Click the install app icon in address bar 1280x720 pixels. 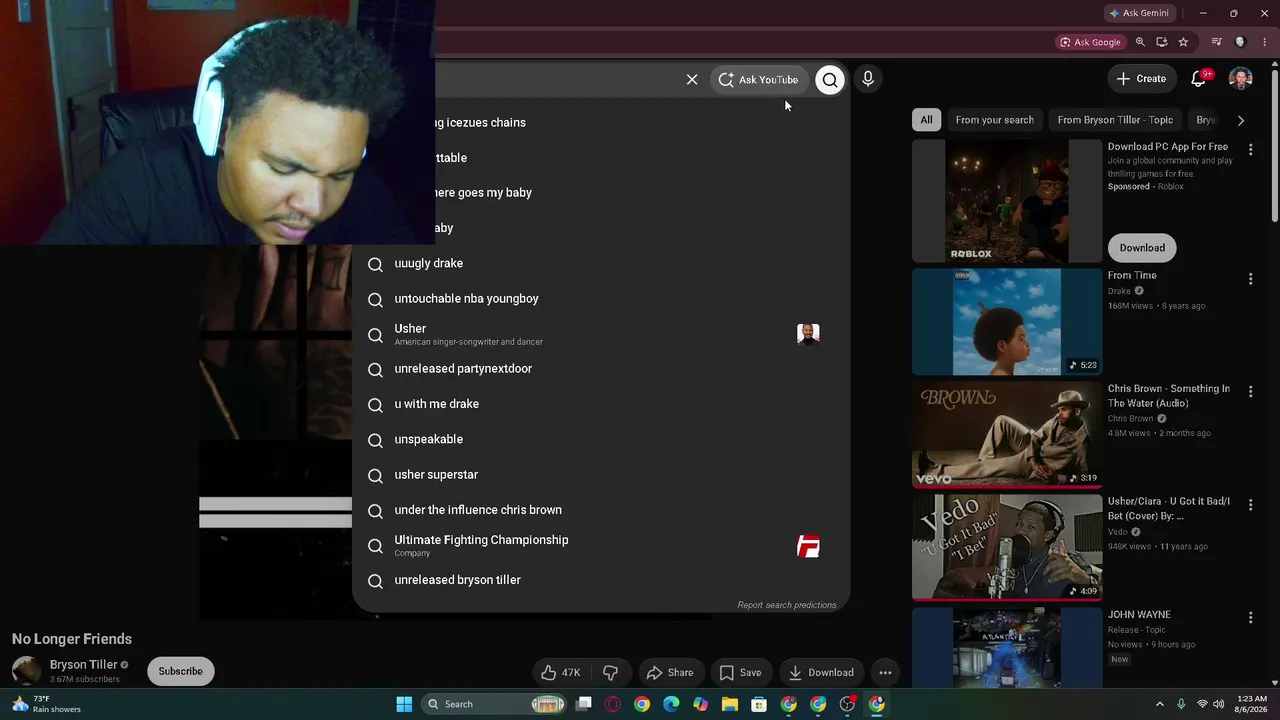pos(1162,42)
